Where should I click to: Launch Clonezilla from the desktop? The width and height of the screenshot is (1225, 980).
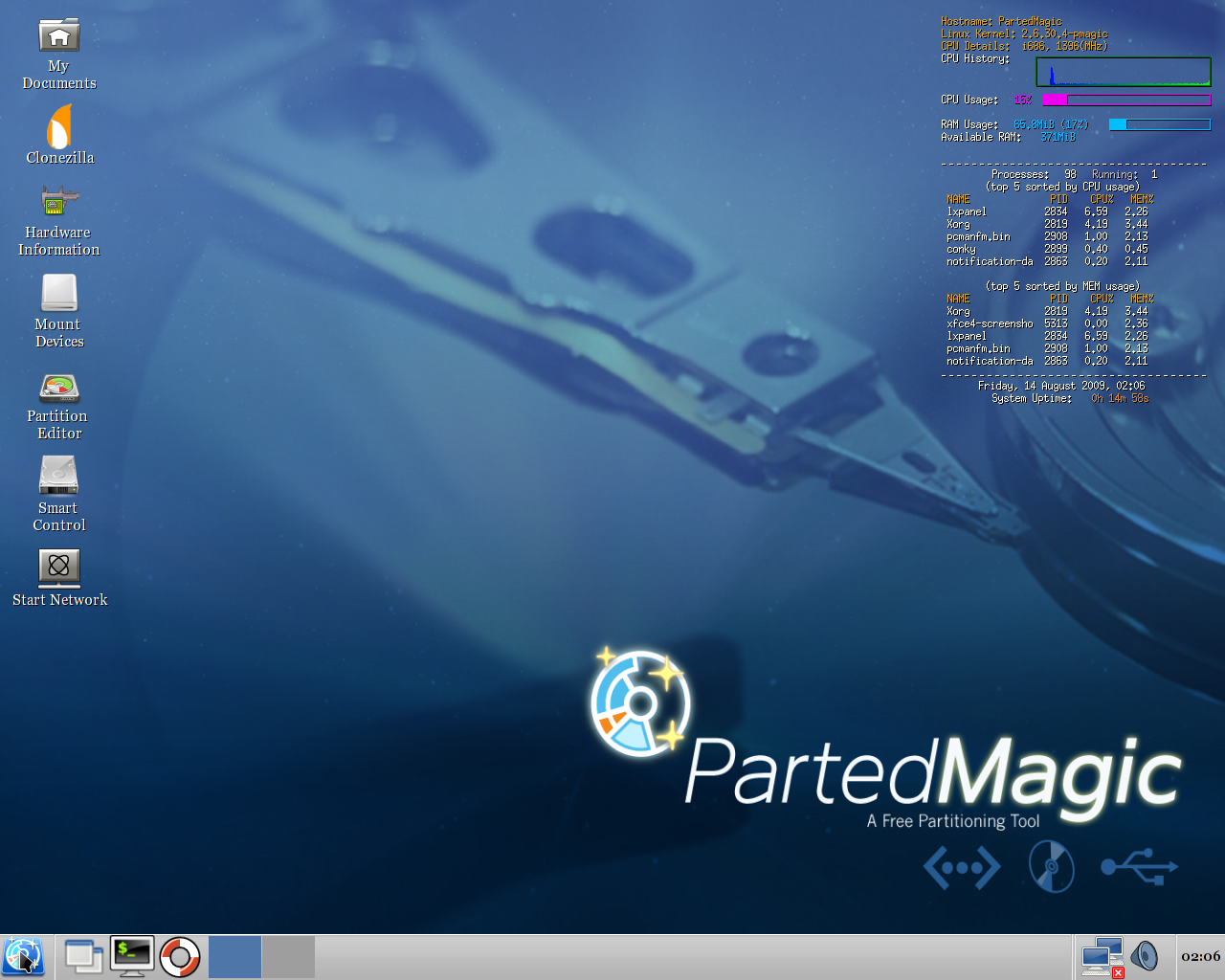click(59, 134)
